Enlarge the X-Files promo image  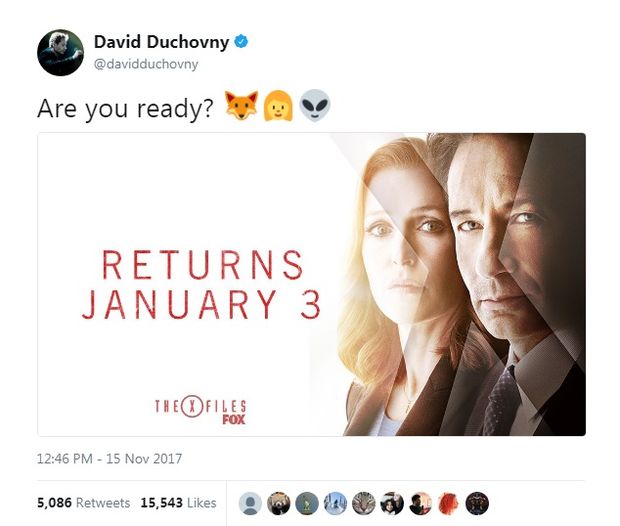pos(312,284)
